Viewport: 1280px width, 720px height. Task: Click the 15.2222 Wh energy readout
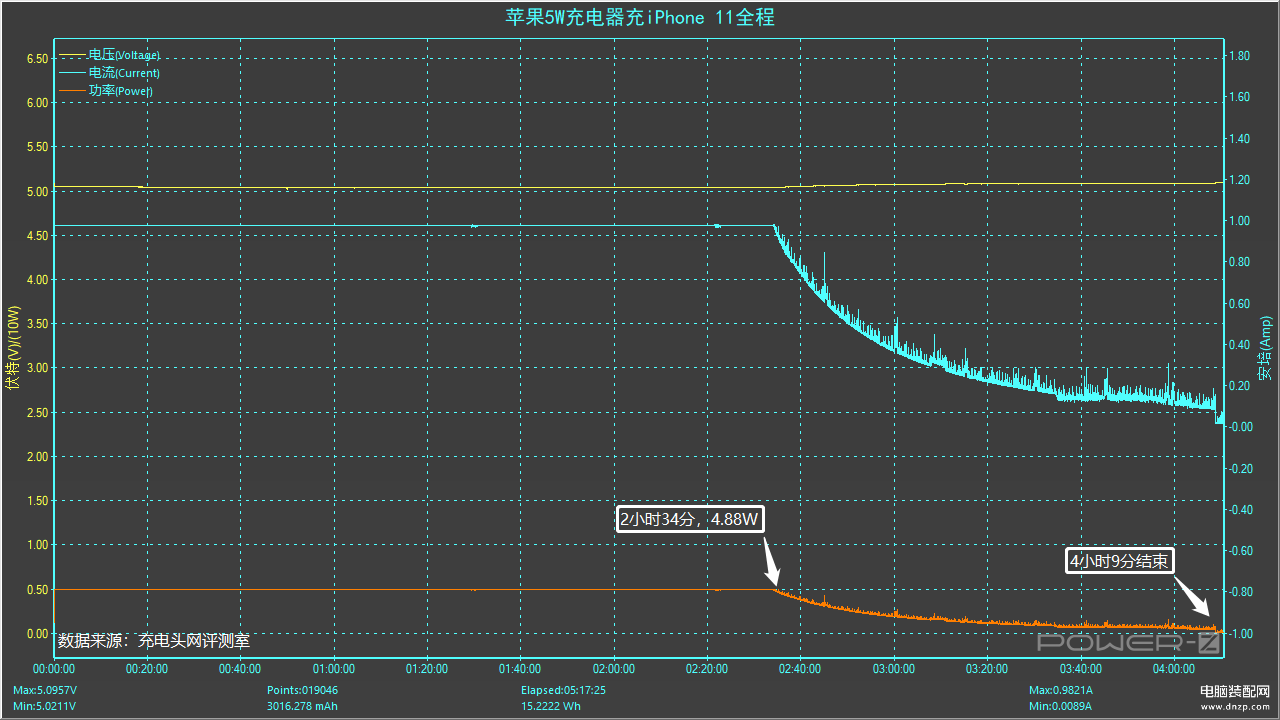[552, 707]
